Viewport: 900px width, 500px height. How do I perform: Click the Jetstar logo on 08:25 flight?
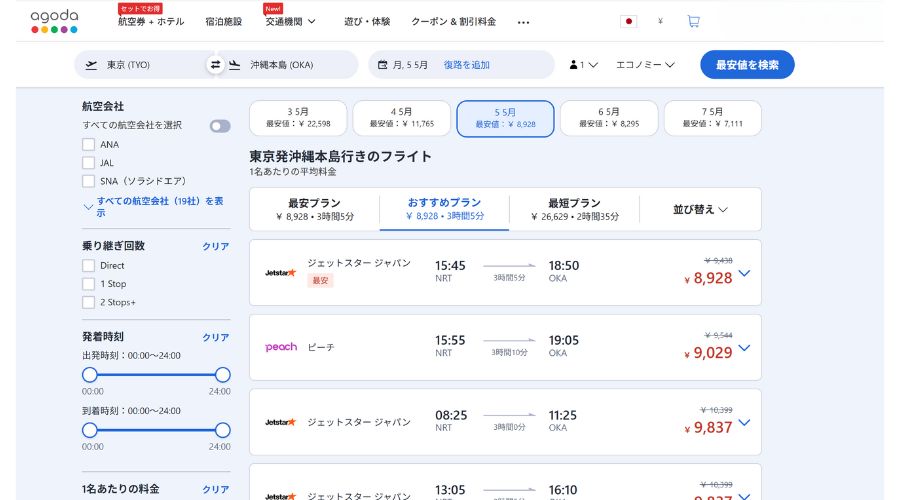280,422
